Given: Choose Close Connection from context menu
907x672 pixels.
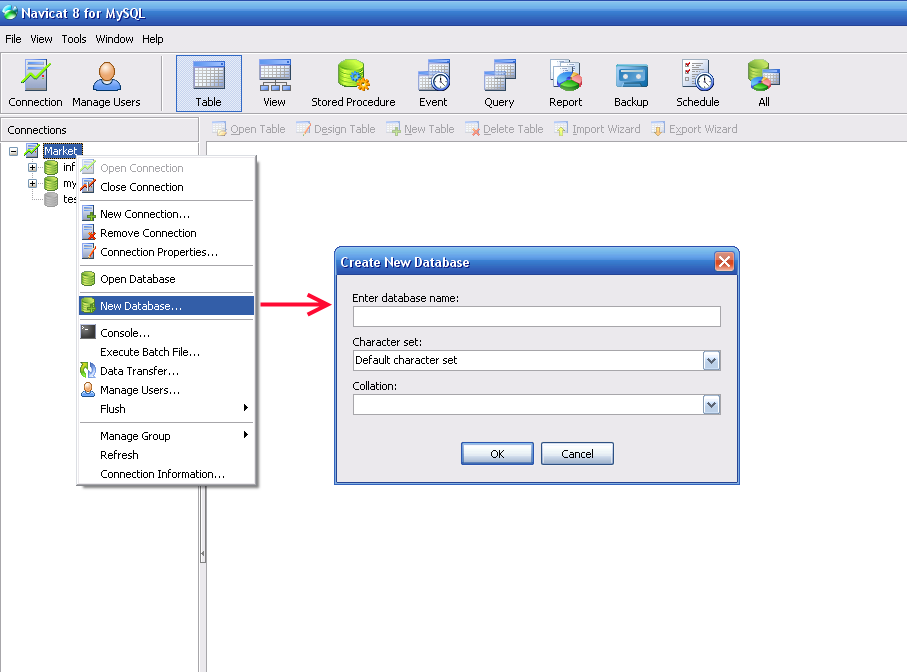Looking at the screenshot, I should click(167, 187).
